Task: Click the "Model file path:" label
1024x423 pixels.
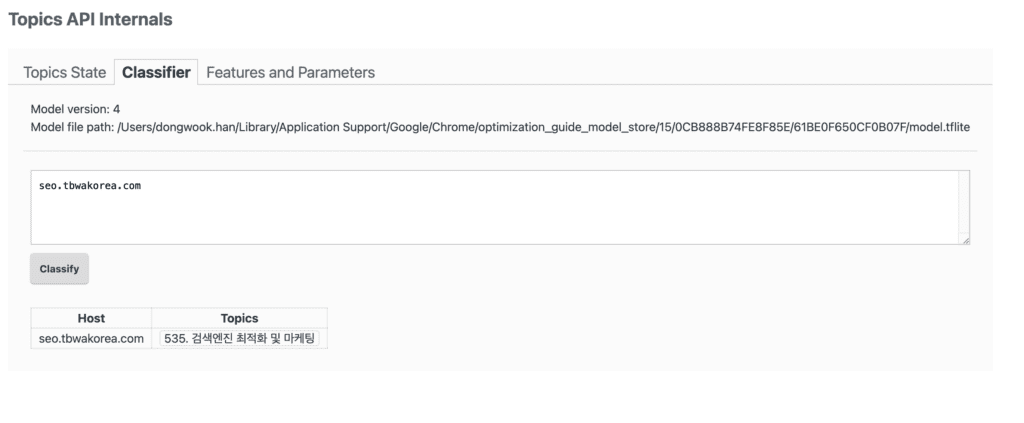Action: 72,127
